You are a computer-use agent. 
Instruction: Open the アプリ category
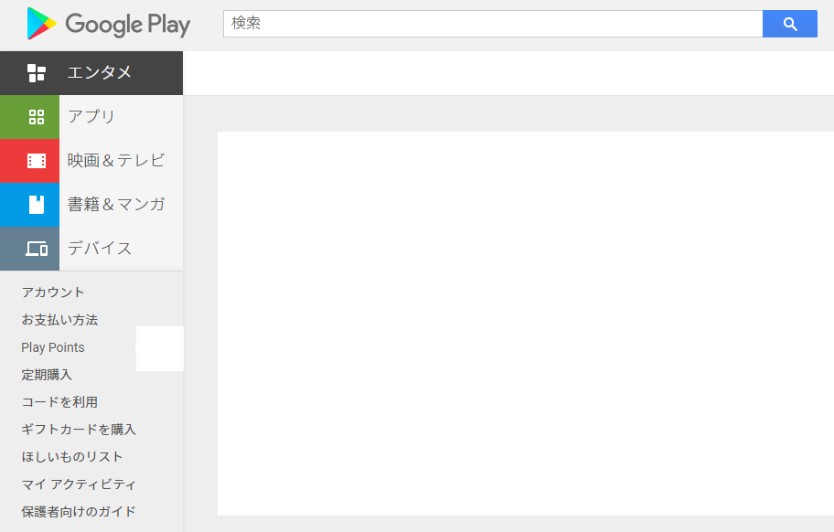(x=91, y=117)
